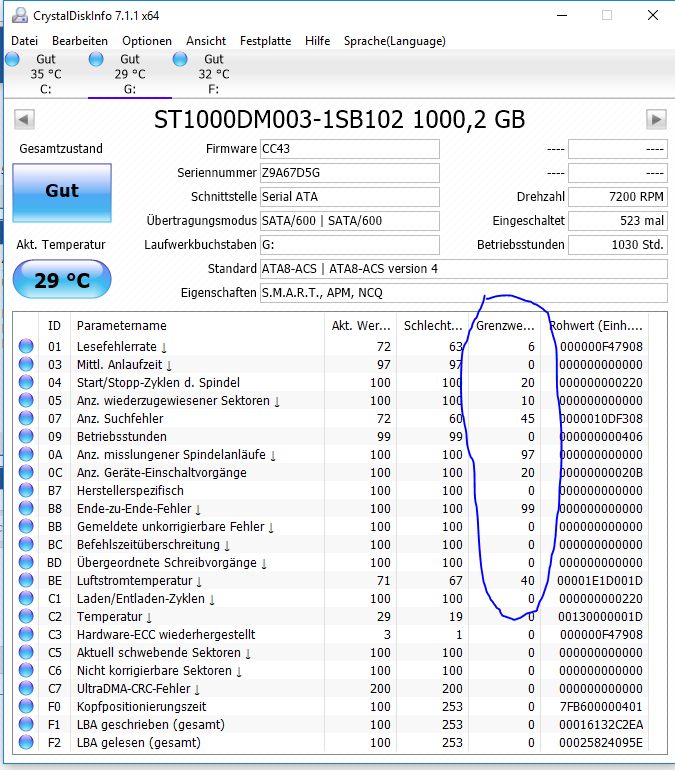Click status orb of Luftstromtemperatur row
Viewport: 675px width, 770px height.
click(x=26, y=580)
